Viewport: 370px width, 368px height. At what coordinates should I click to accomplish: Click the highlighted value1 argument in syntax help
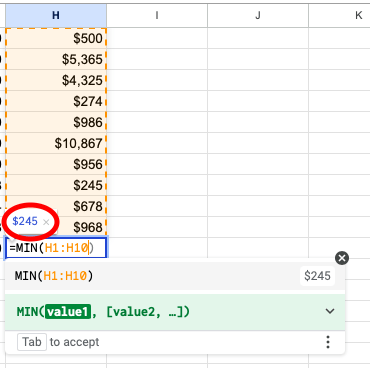[68, 312]
